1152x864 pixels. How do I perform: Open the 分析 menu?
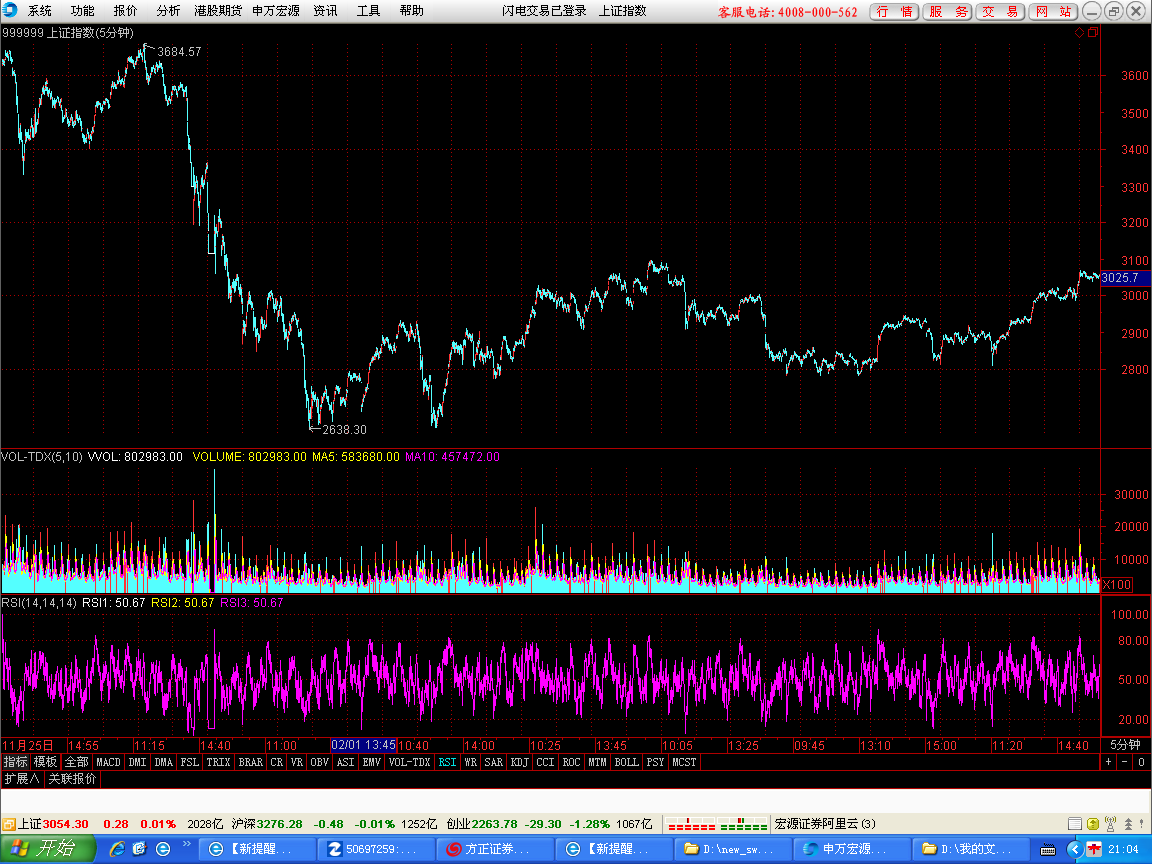point(168,10)
